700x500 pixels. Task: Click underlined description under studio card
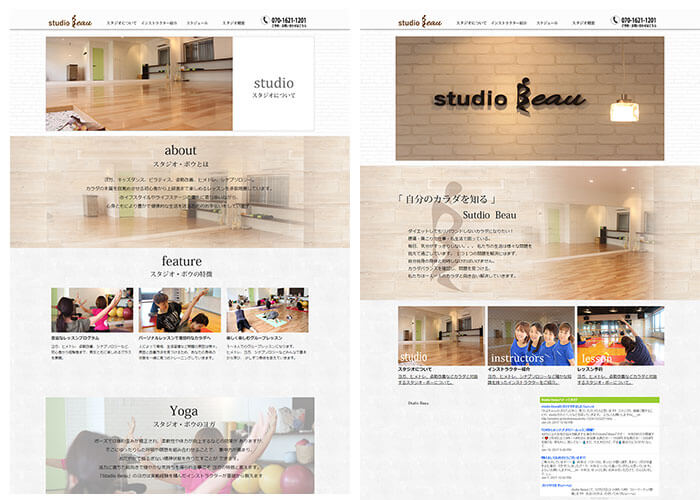pos(438,379)
